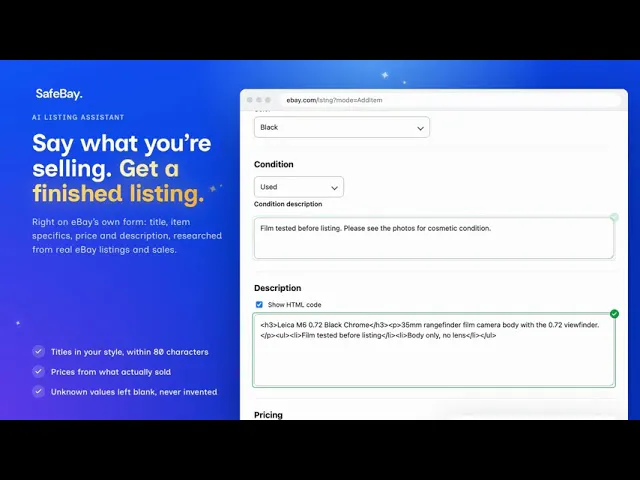
Task: Click the 'Unknown values left blank, never invented' text
Action: pyautogui.click(x=134, y=392)
